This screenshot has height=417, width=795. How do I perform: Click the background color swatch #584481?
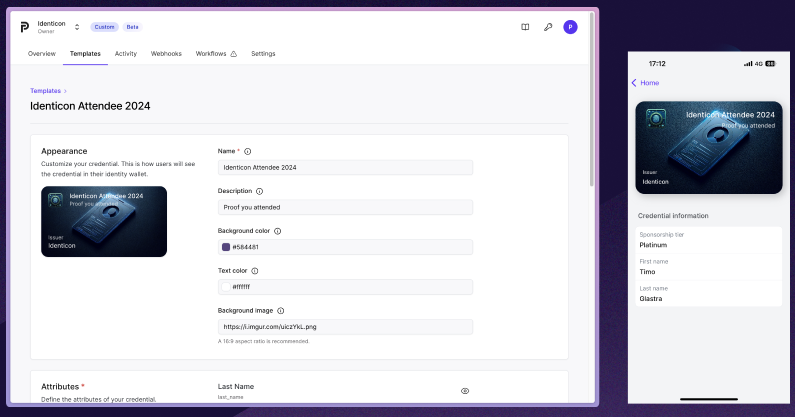[x=226, y=247]
